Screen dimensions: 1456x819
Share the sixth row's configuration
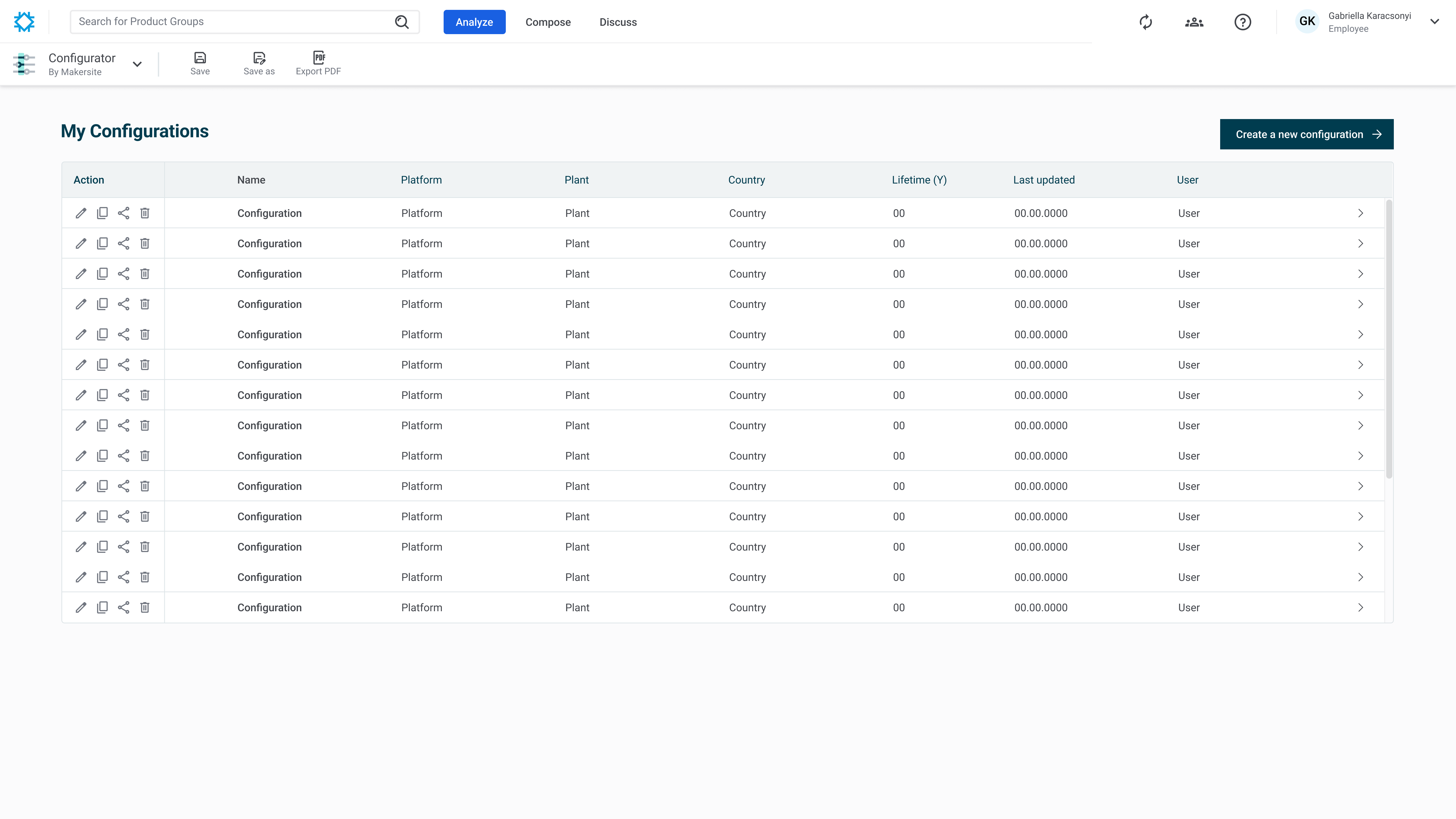click(x=124, y=365)
